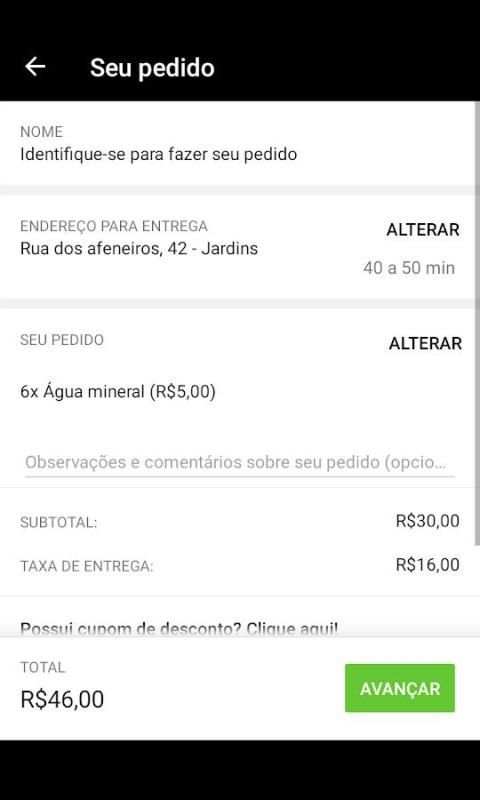Click ALTERAR next to delivery address
The width and height of the screenshot is (480, 800).
pos(423,230)
